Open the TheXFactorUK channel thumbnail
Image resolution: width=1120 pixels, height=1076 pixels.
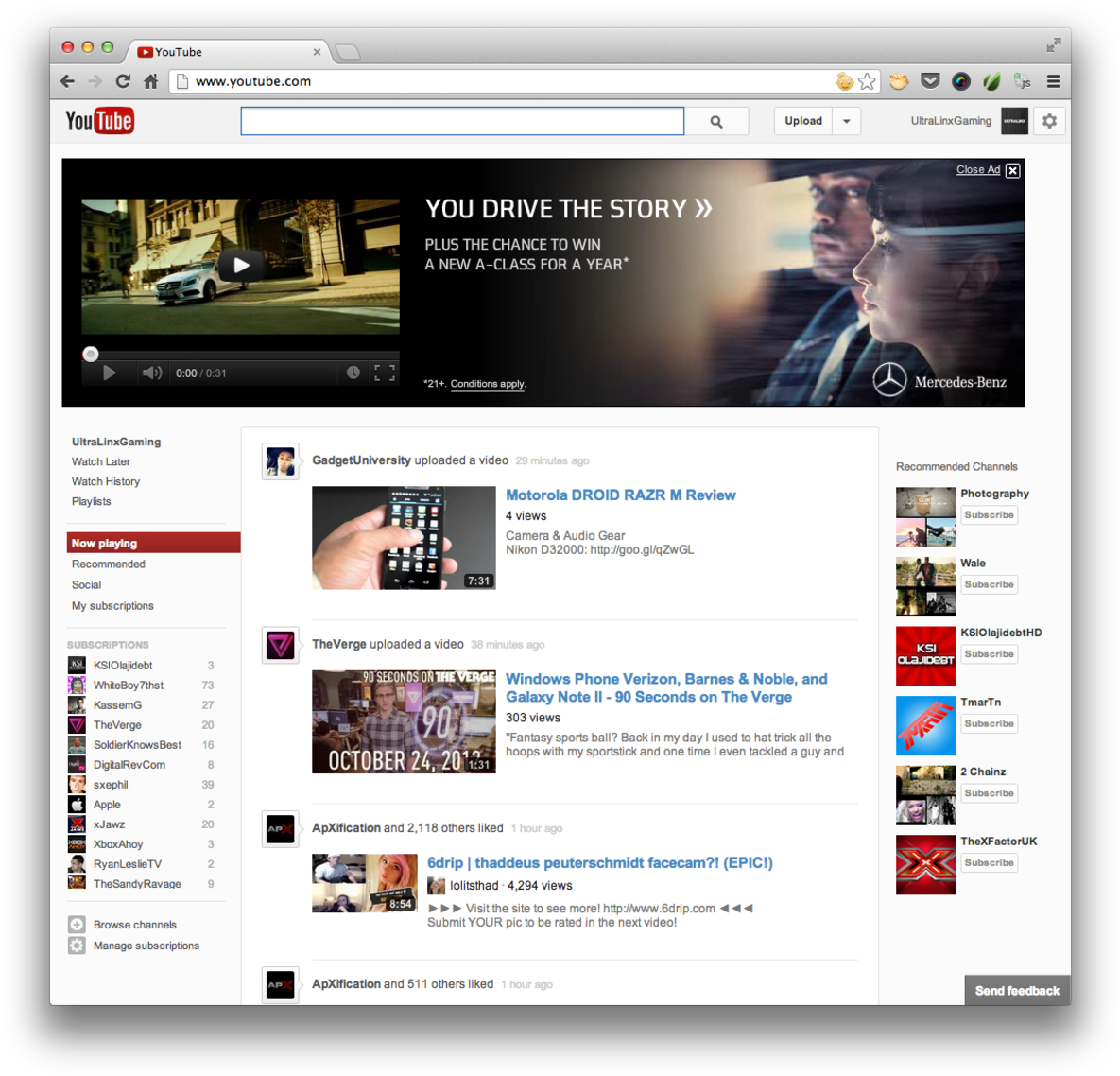tap(925, 865)
